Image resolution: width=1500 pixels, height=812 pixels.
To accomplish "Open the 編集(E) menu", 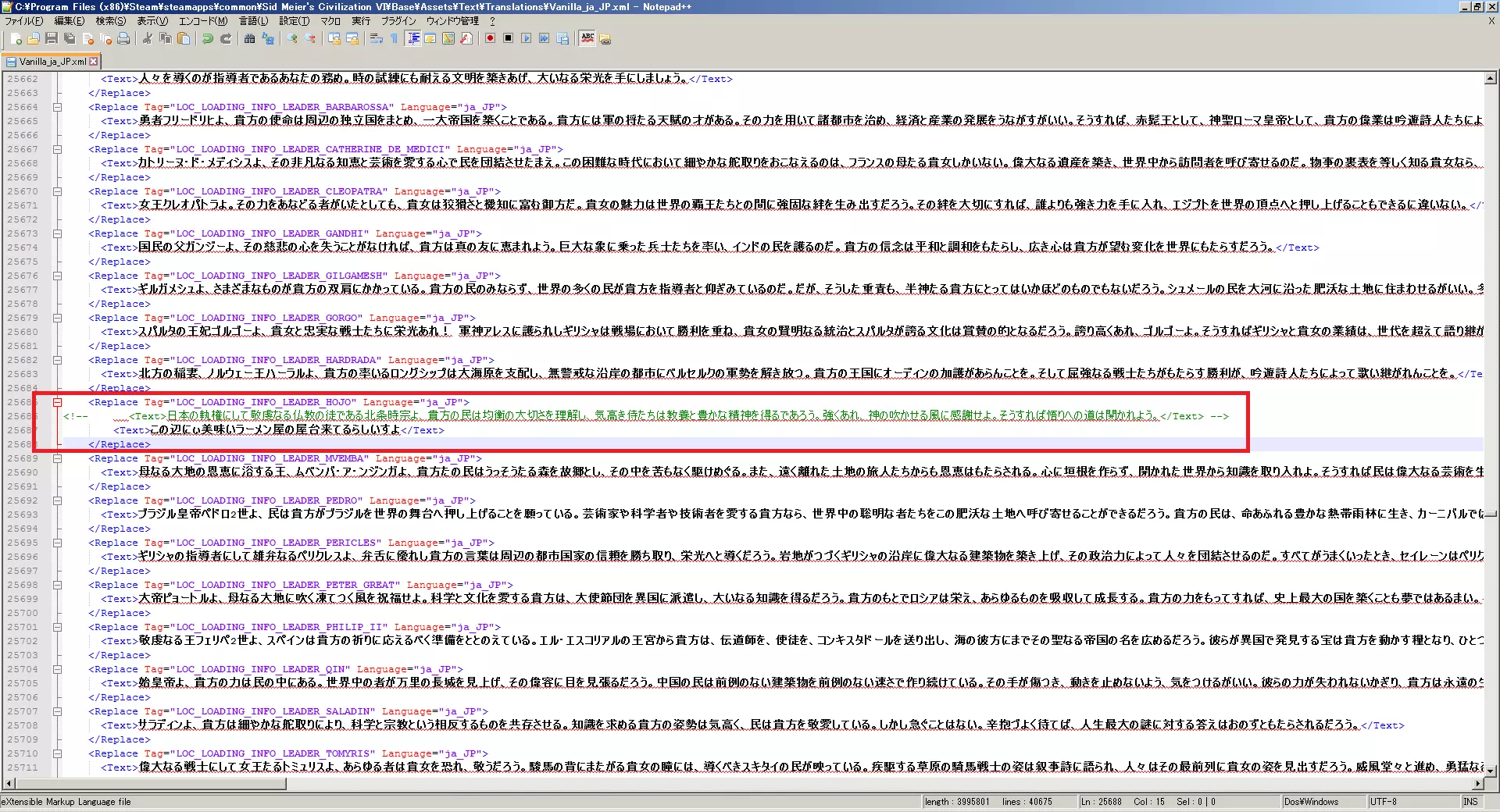I will click(x=69, y=21).
